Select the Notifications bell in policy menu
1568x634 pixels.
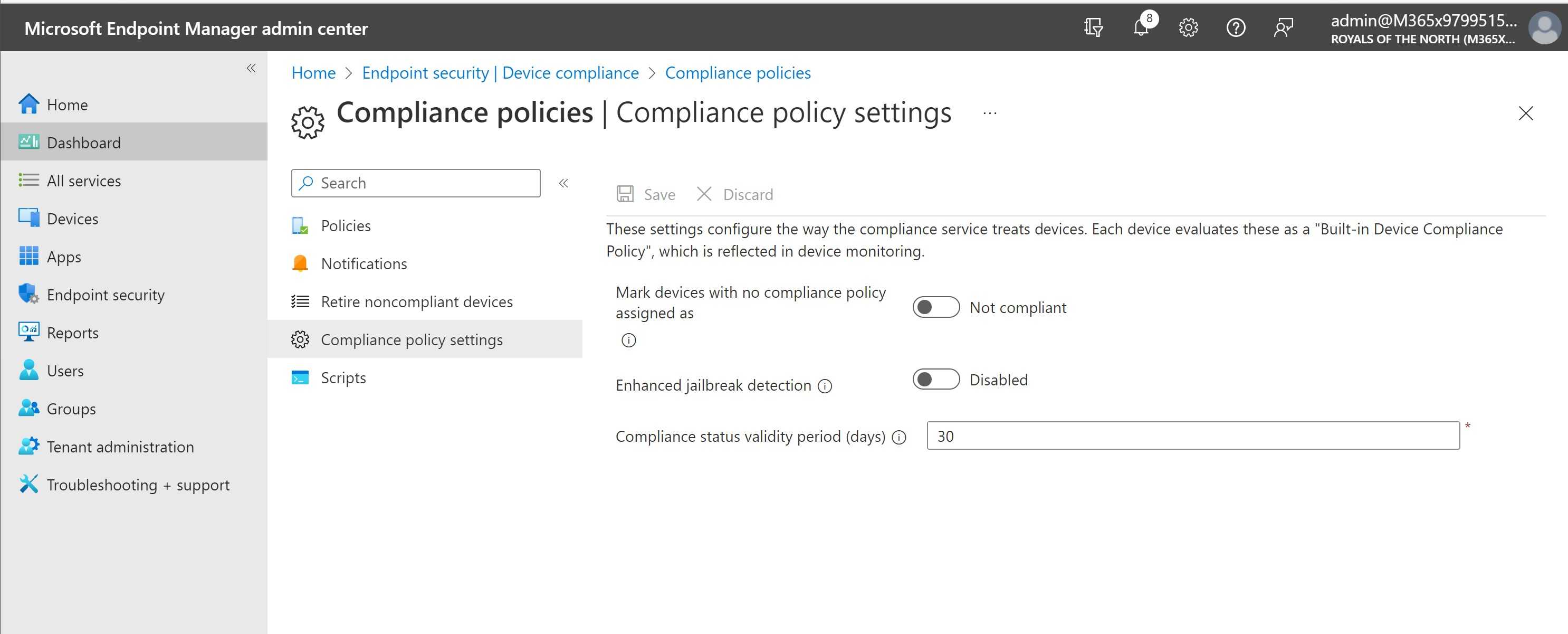(300, 263)
